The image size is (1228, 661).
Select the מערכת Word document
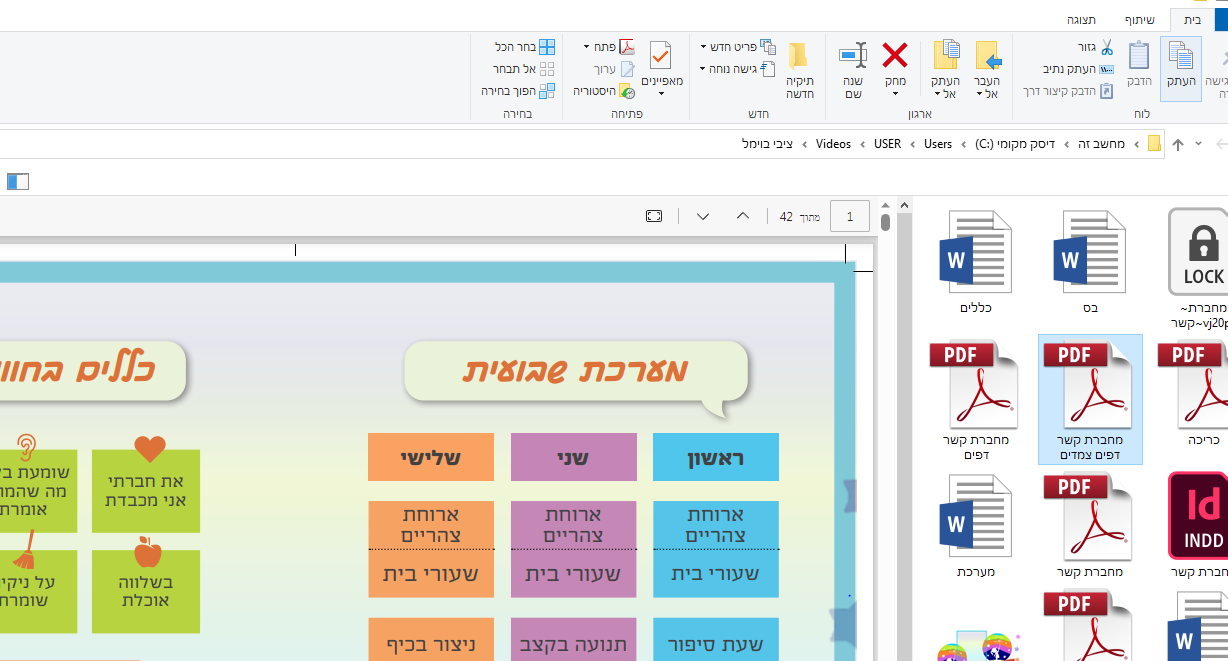976,527
